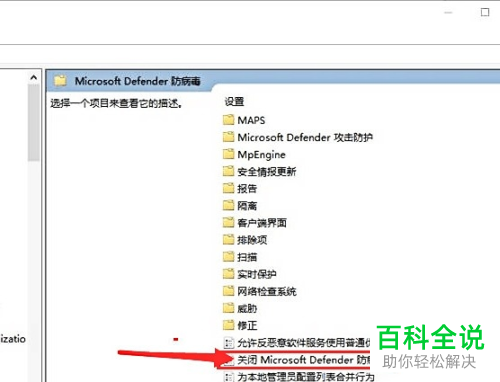
Task: Click folder icon beside 网络检查系统
Action: tap(228, 291)
